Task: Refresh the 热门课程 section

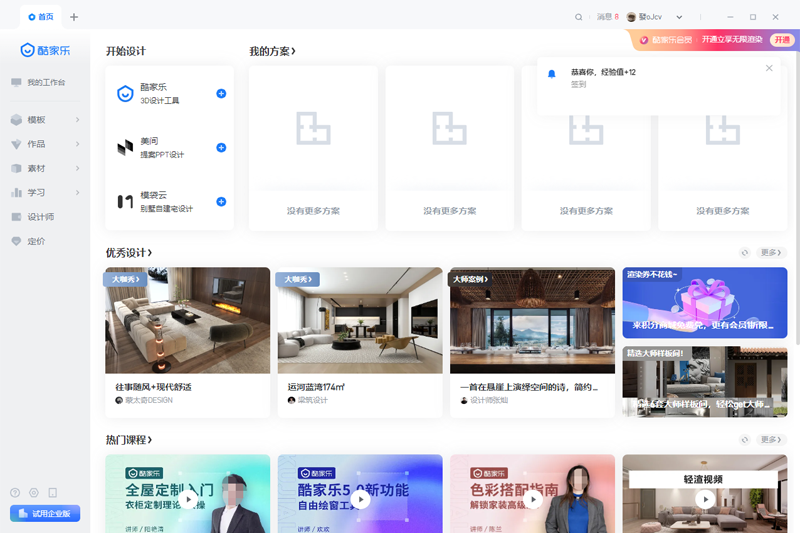Action: tap(745, 440)
